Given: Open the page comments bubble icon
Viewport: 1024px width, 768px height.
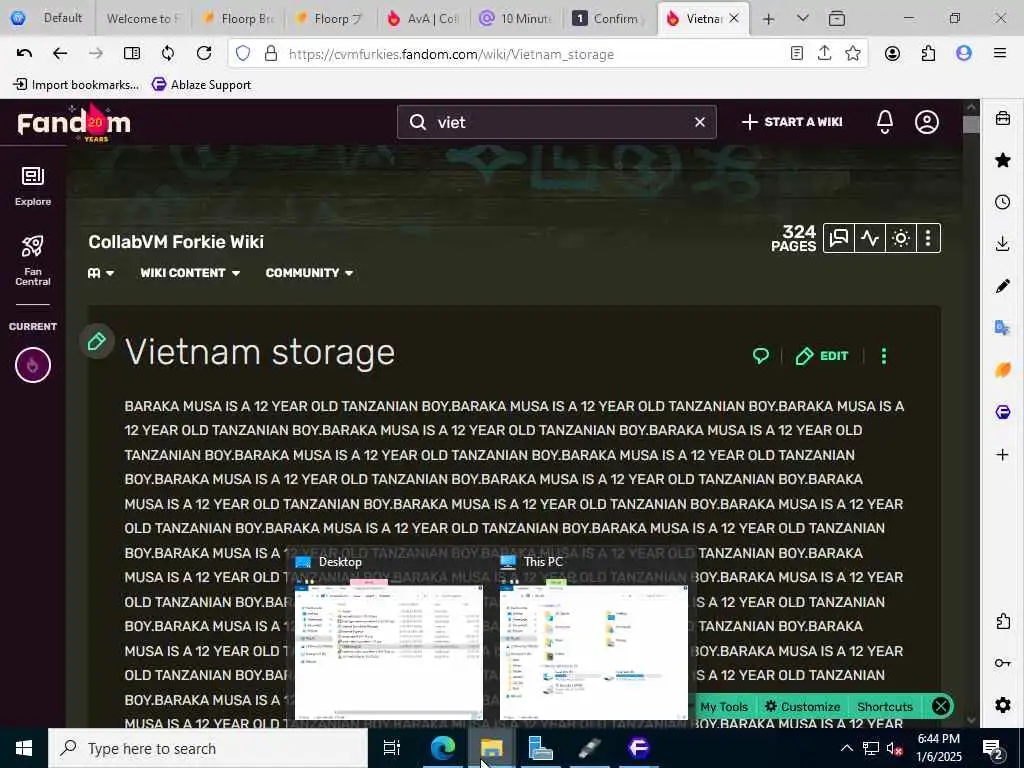Looking at the screenshot, I should (x=761, y=356).
